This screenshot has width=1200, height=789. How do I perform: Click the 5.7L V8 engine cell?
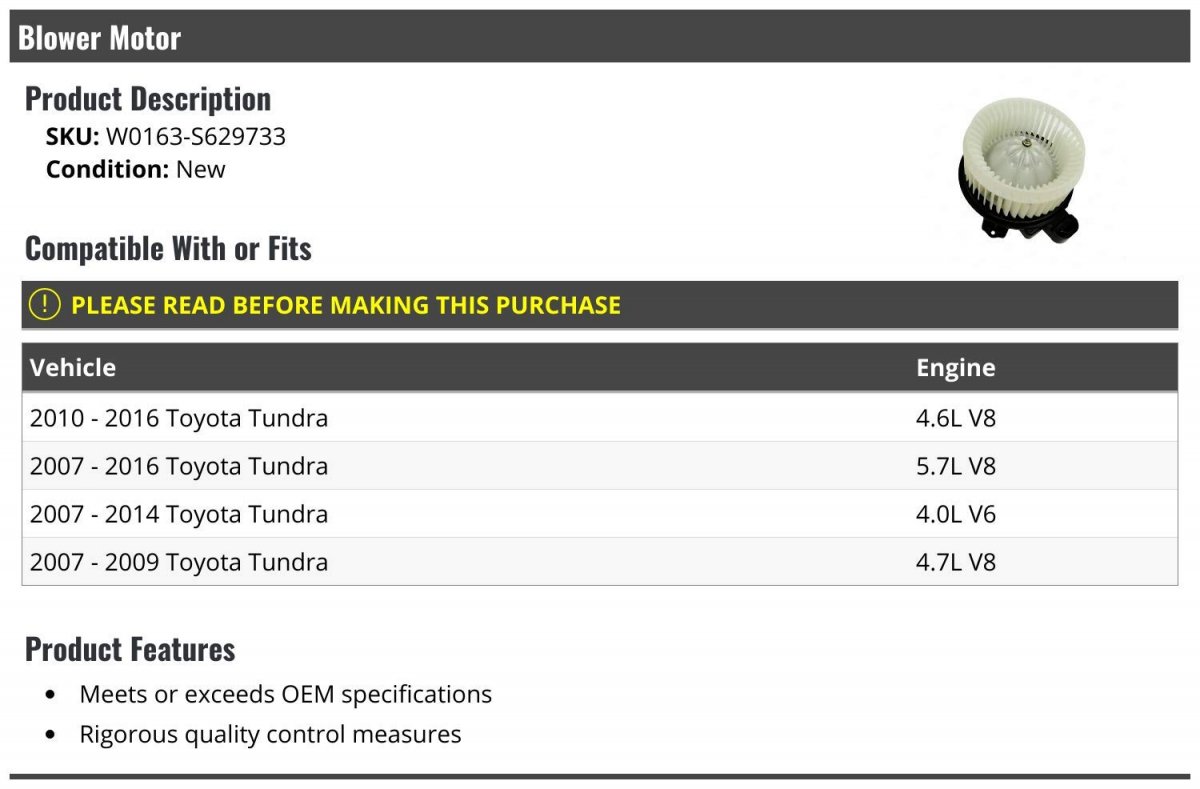click(x=956, y=465)
